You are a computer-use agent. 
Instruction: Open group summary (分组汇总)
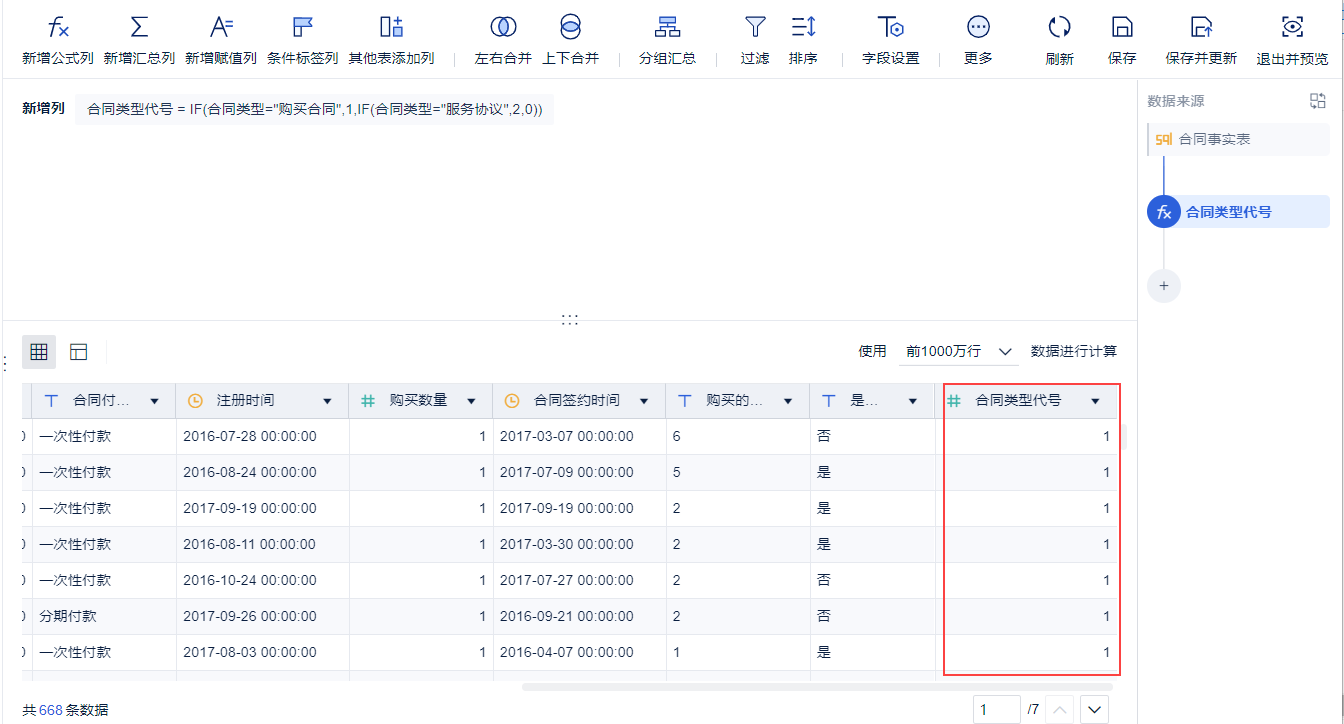pyautogui.click(x=667, y=40)
